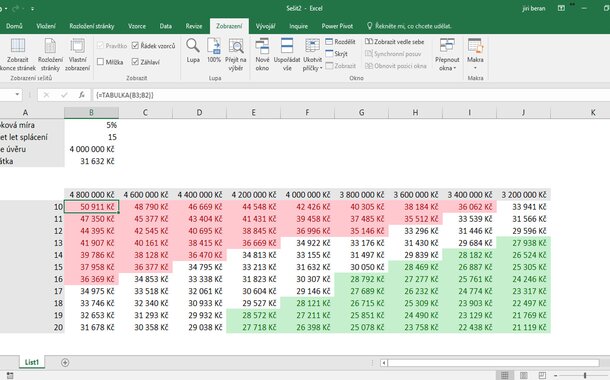Screen dimensions: 610x380
Task: Switch to Normal view in status bar
Action: [505, 375]
